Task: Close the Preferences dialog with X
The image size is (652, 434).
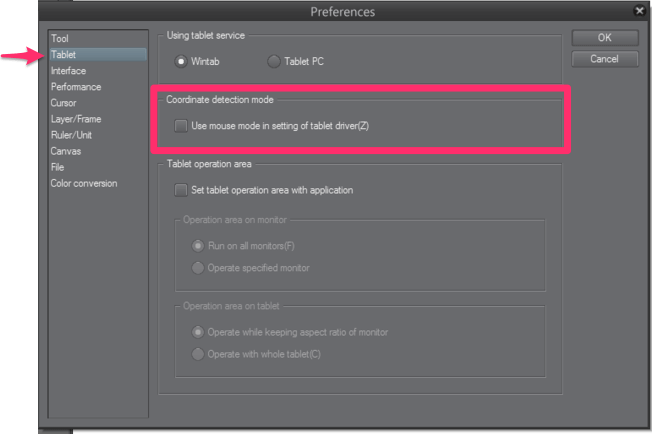Action: (639, 10)
